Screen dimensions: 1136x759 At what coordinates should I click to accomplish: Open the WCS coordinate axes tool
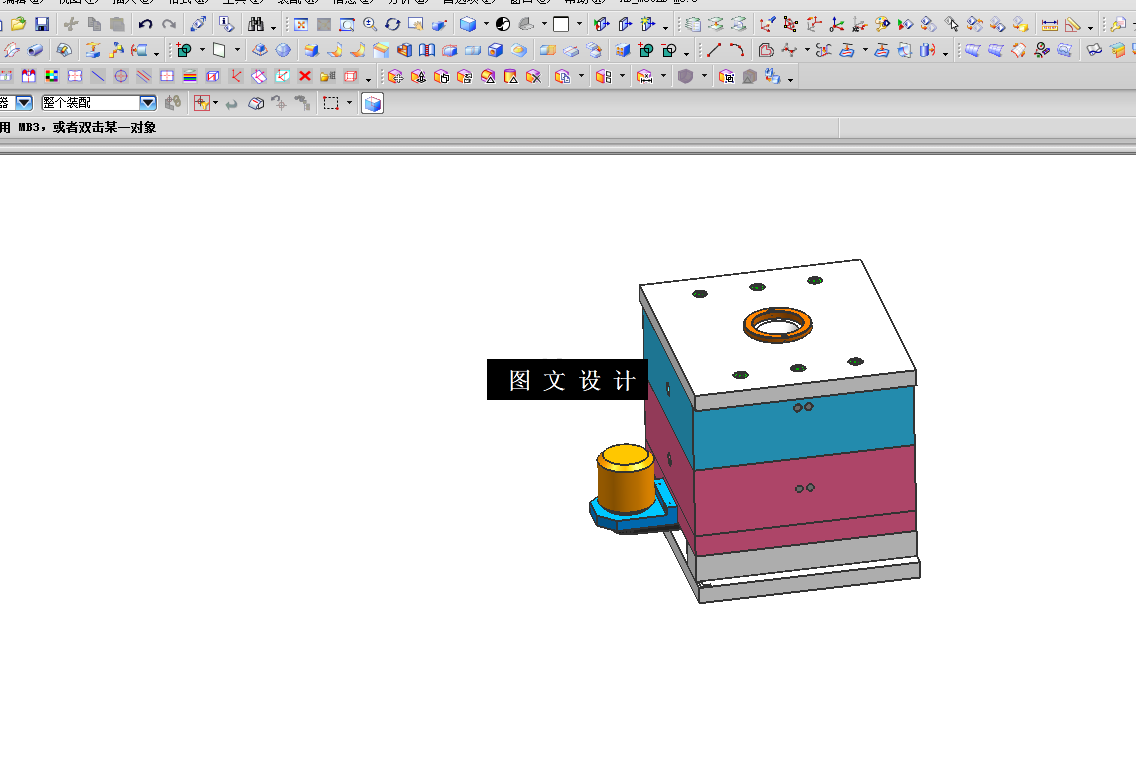tap(837, 25)
